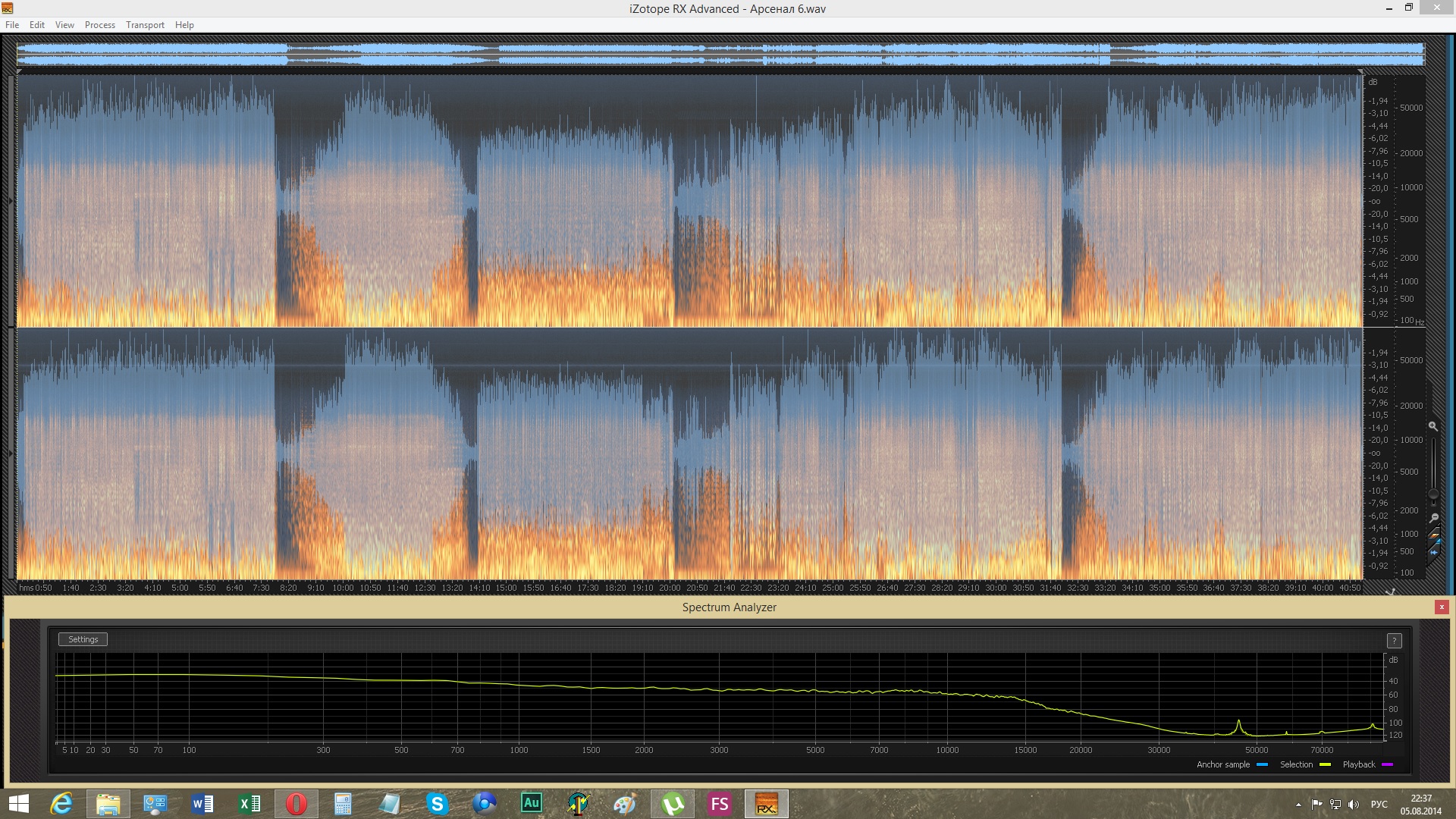This screenshot has width=1456, height=819.
Task: Click the frequency zoom in magnifier icon
Action: pos(1433,426)
